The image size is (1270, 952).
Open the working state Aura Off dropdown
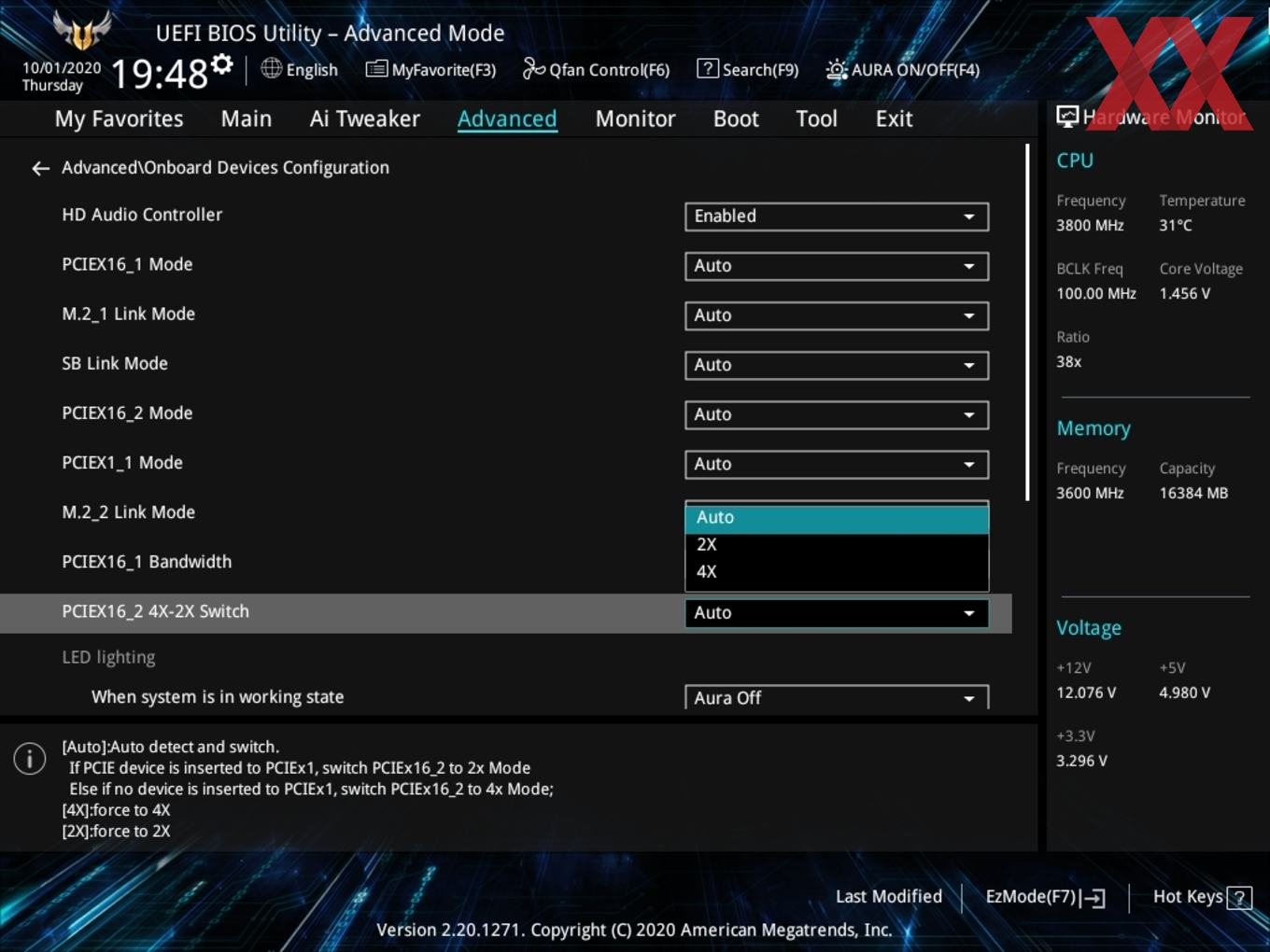coord(837,697)
